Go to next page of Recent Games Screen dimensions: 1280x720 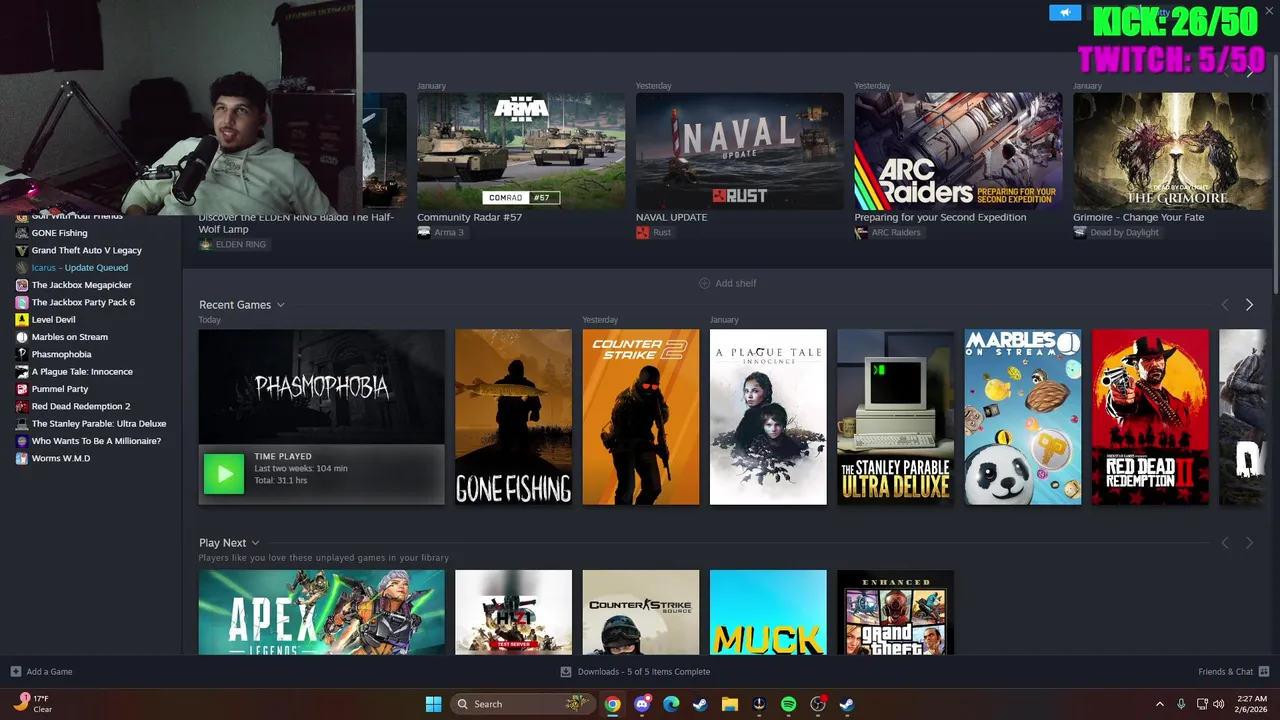pyautogui.click(x=1249, y=305)
